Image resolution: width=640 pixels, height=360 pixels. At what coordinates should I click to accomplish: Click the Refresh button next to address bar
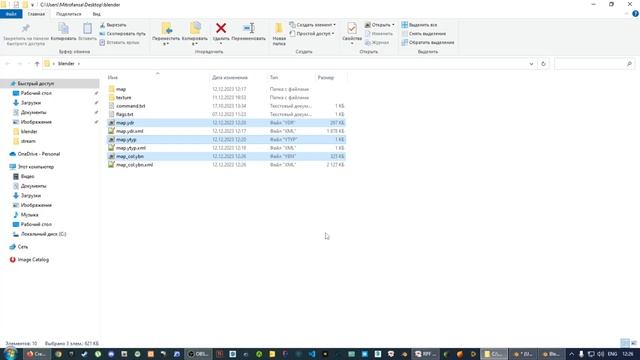point(543,64)
